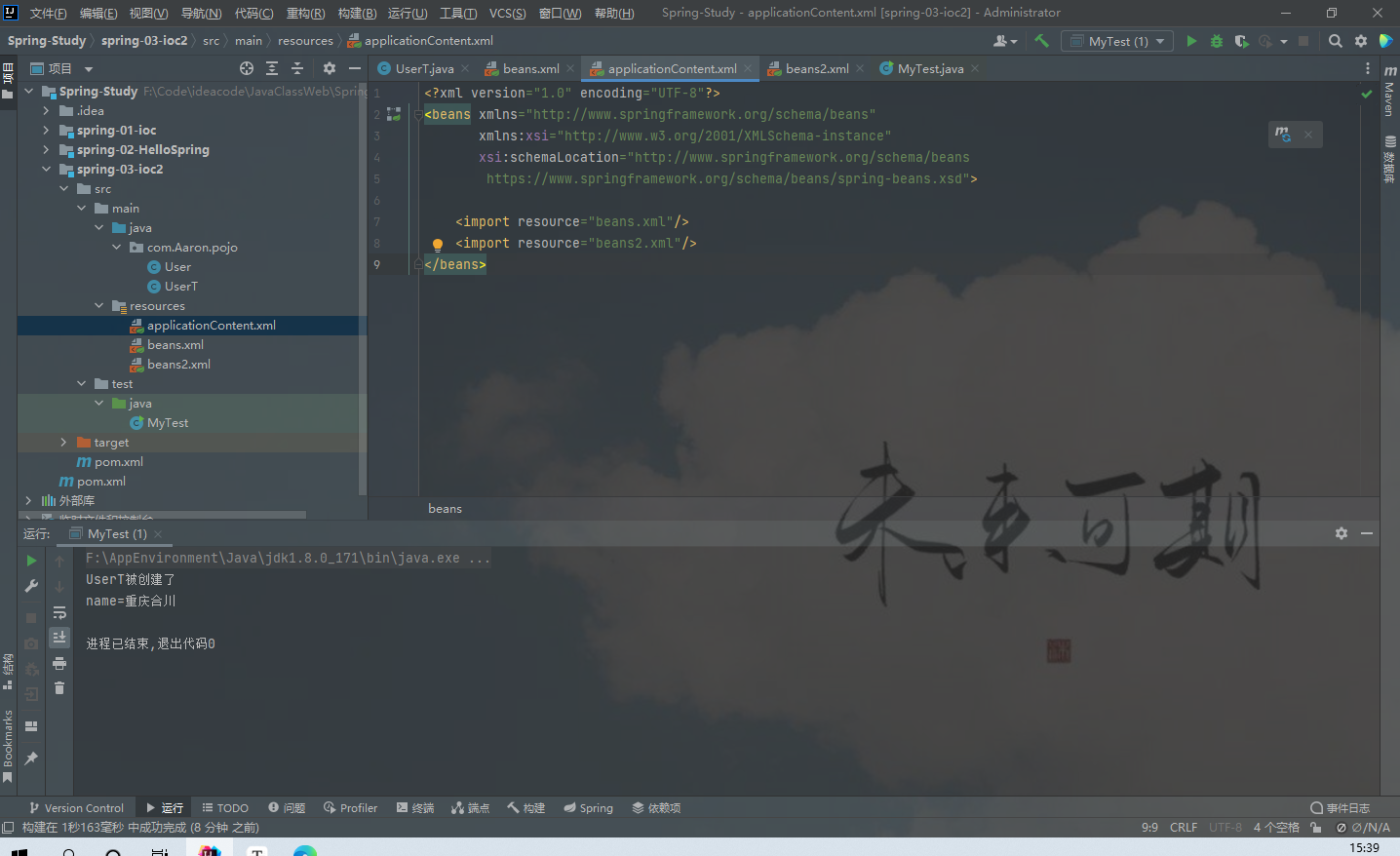Toggle file read-only lock in status bar
The height and width of the screenshot is (856, 1400).
[1316, 828]
